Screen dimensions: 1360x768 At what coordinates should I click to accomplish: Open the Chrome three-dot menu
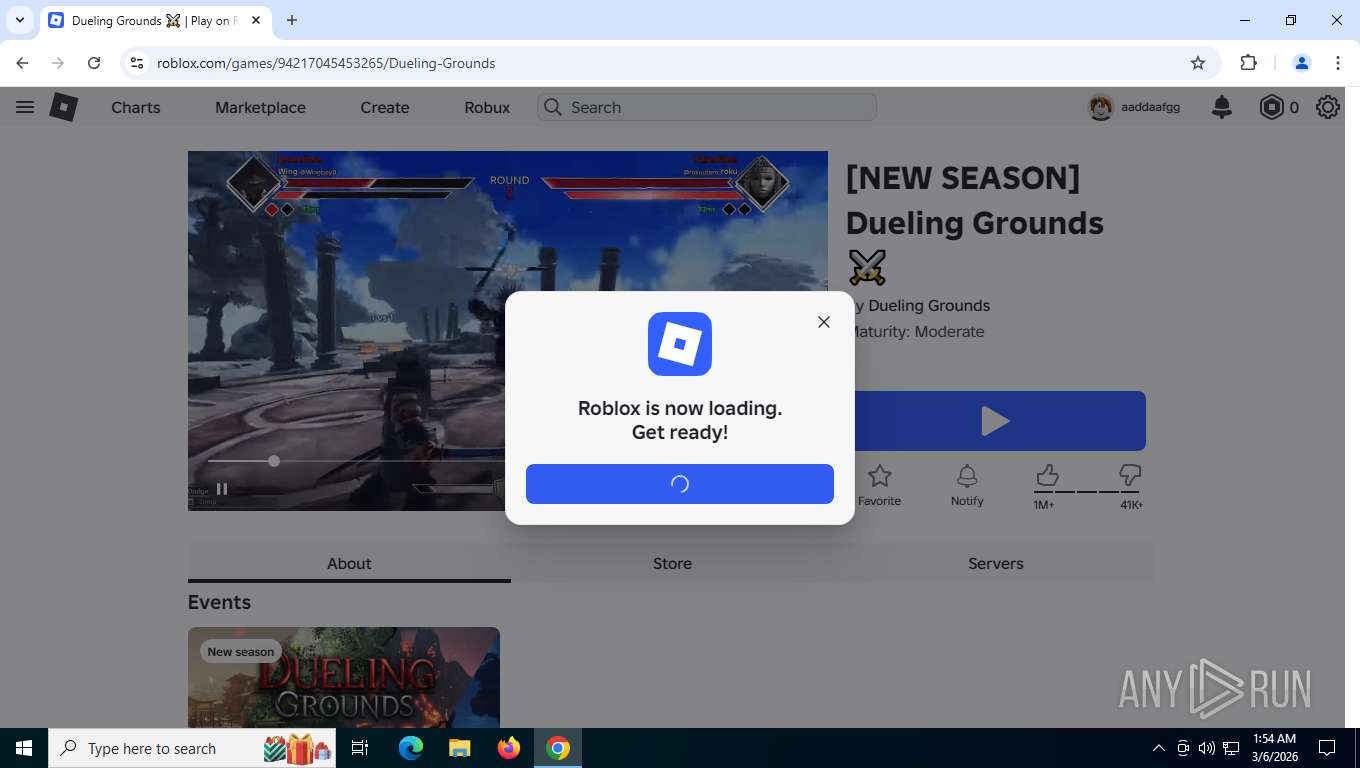tap(1338, 63)
